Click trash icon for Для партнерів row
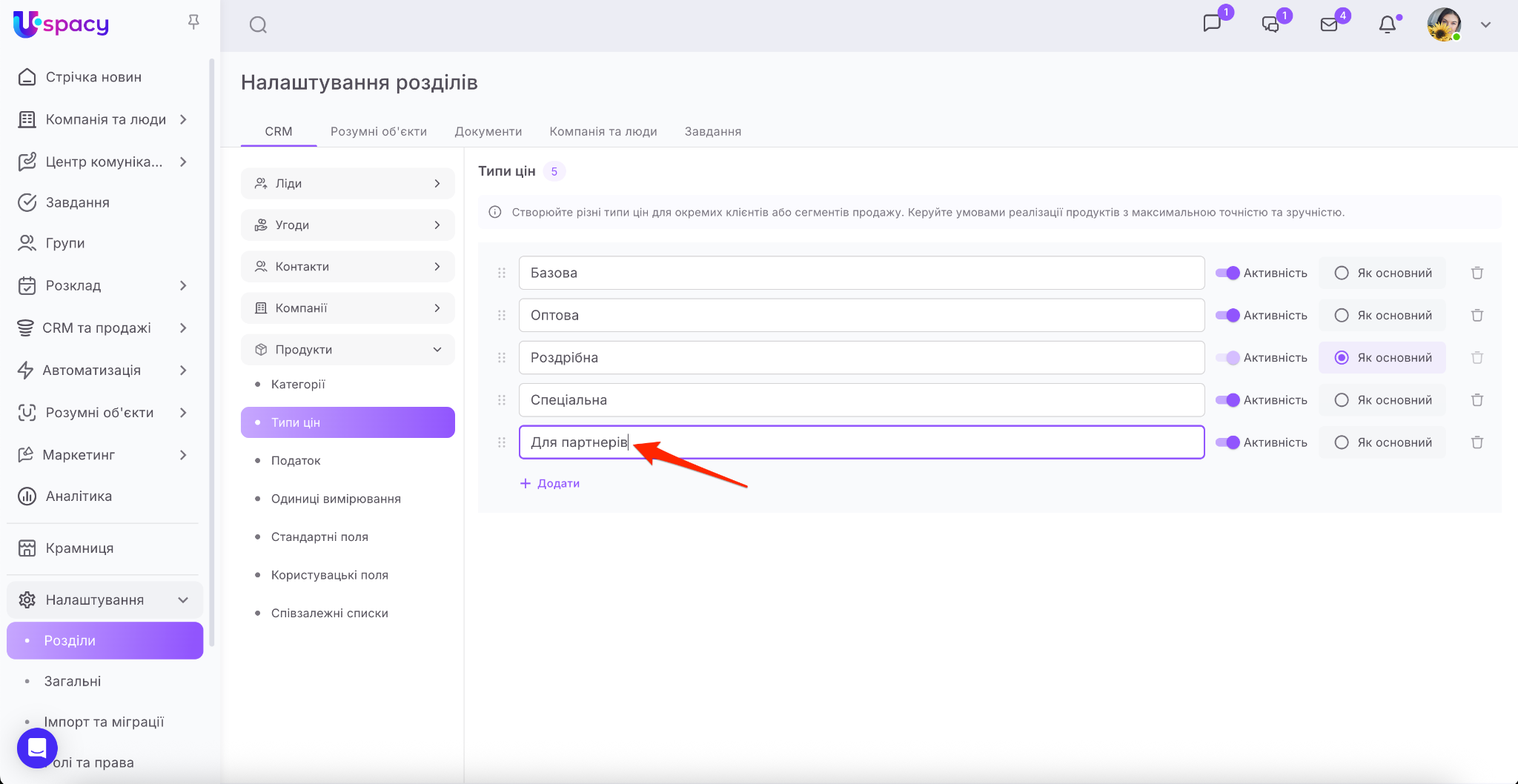The image size is (1518, 784). [x=1476, y=442]
